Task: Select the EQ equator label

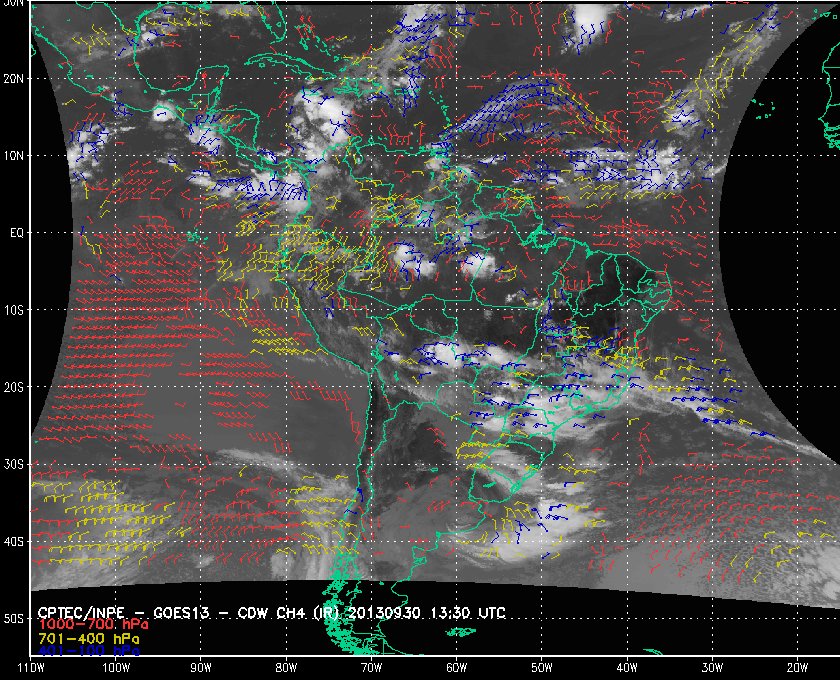Action: point(17,233)
